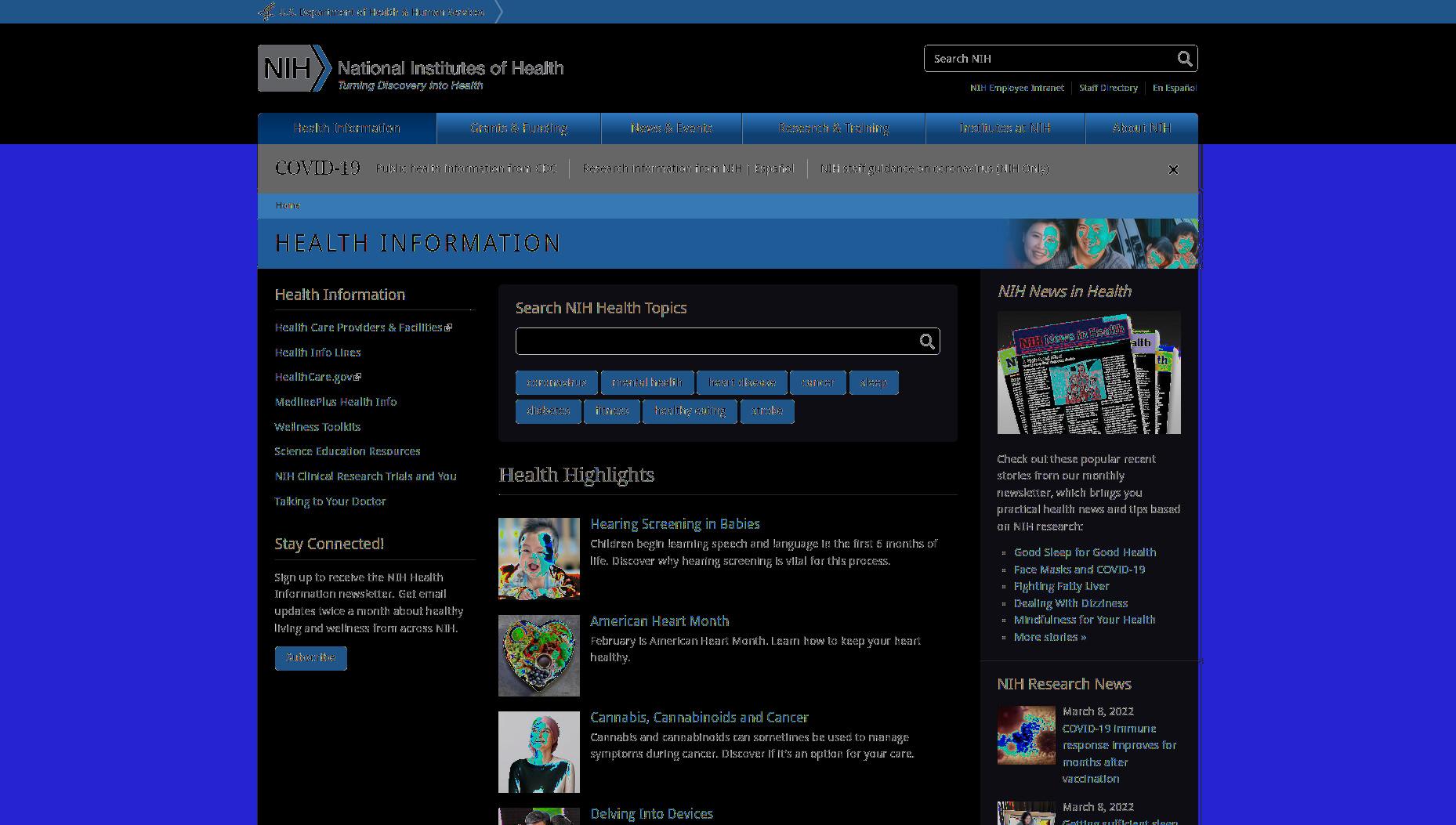Screen dimensions: 1456x825
Task: Open the More stories link
Action: coord(1050,637)
